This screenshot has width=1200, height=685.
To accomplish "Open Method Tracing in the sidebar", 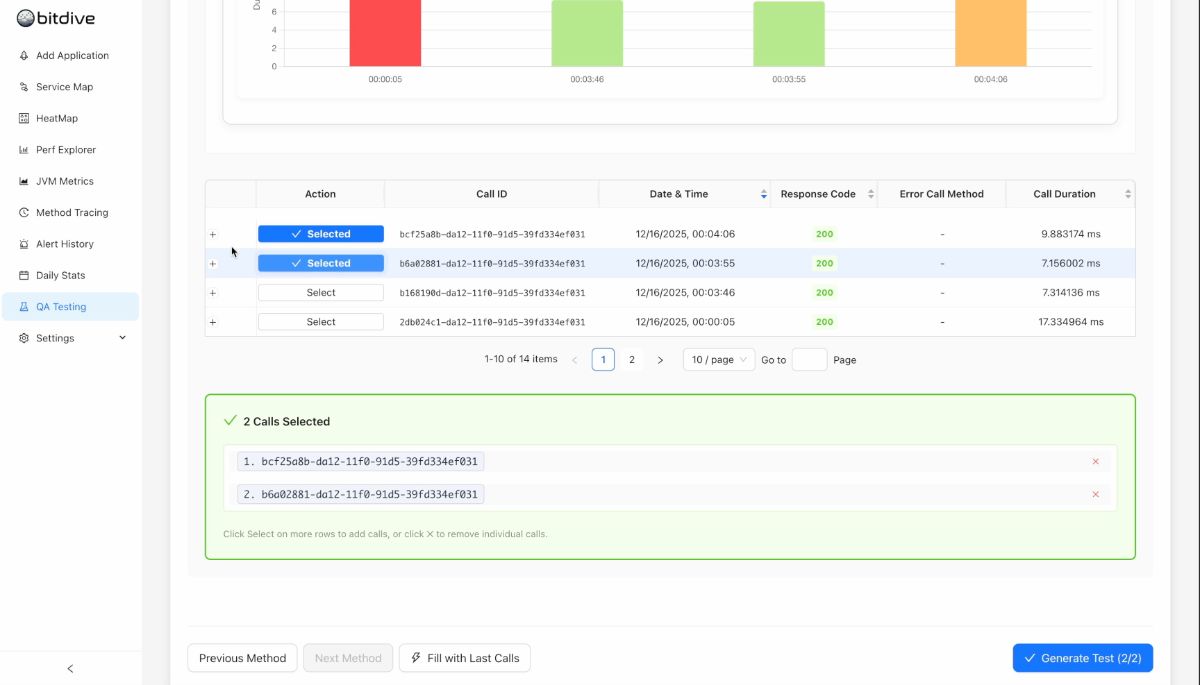I will (71, 213).
